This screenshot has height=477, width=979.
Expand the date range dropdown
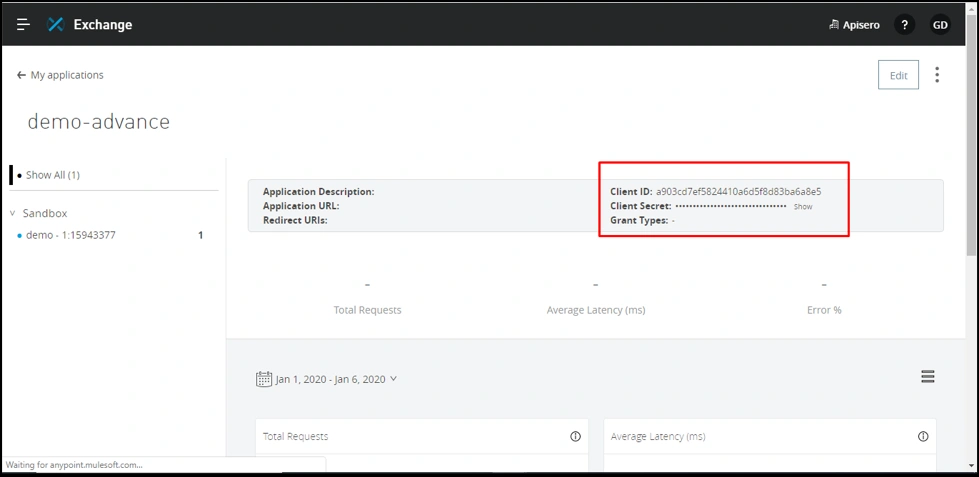pos(393,379)
